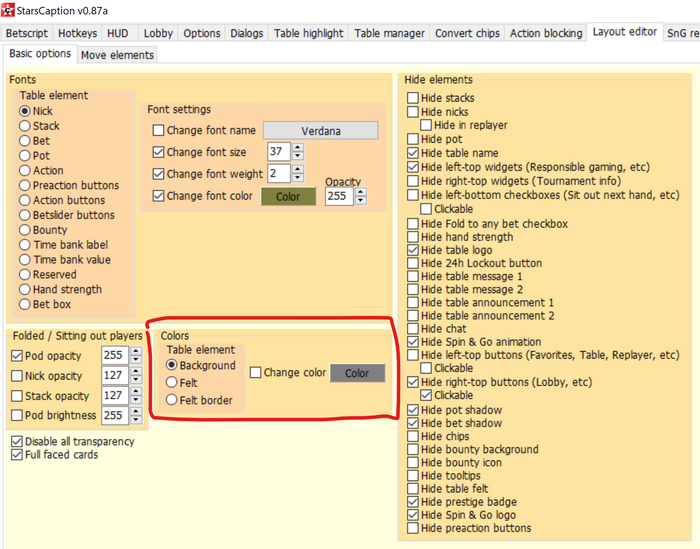Open the Table manager tab
This screenshot has width=700, height=549.
coord(389,33)
